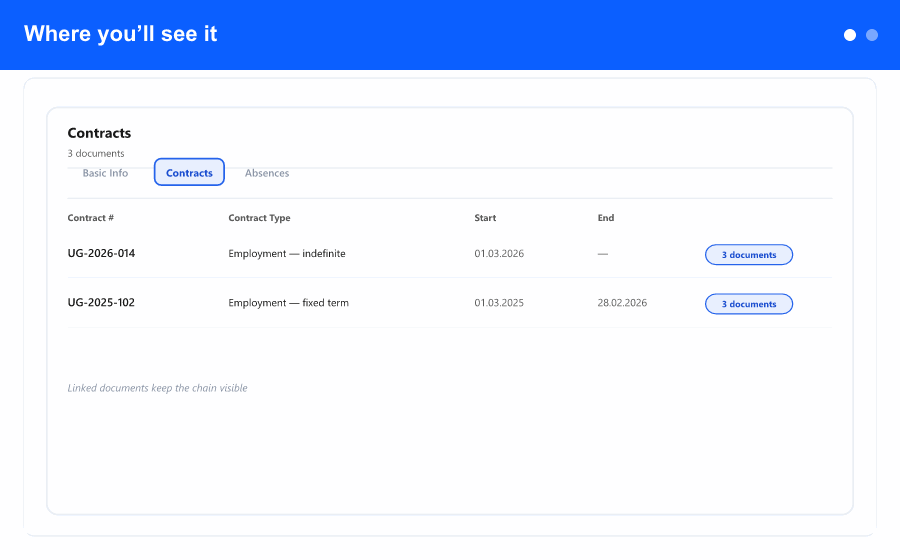Click the empty End dash for UG-2026-014
This screenshot has width=900, height=560.
click(603, 254)
